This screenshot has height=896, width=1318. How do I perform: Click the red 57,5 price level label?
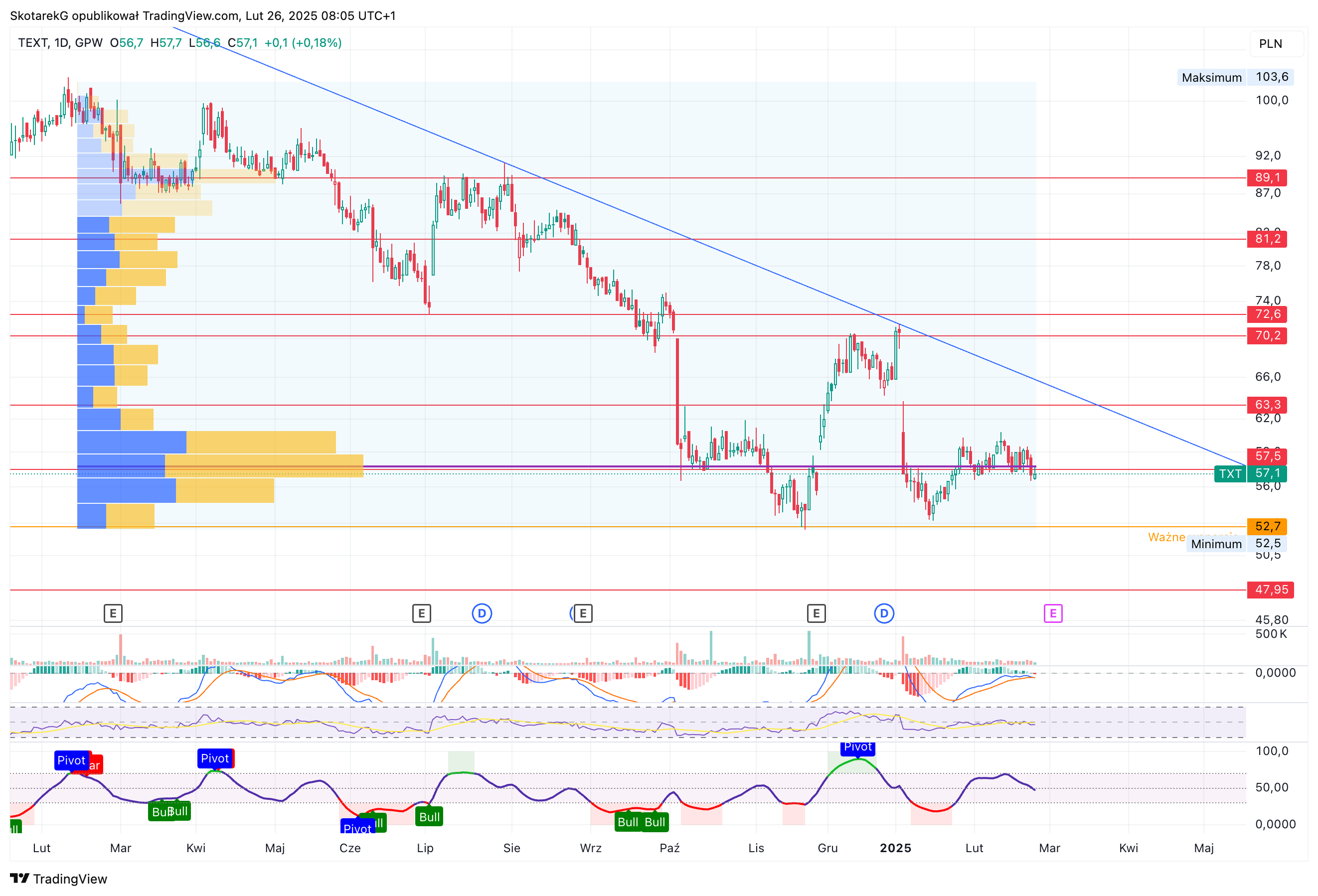click(x=1266, y=456)
